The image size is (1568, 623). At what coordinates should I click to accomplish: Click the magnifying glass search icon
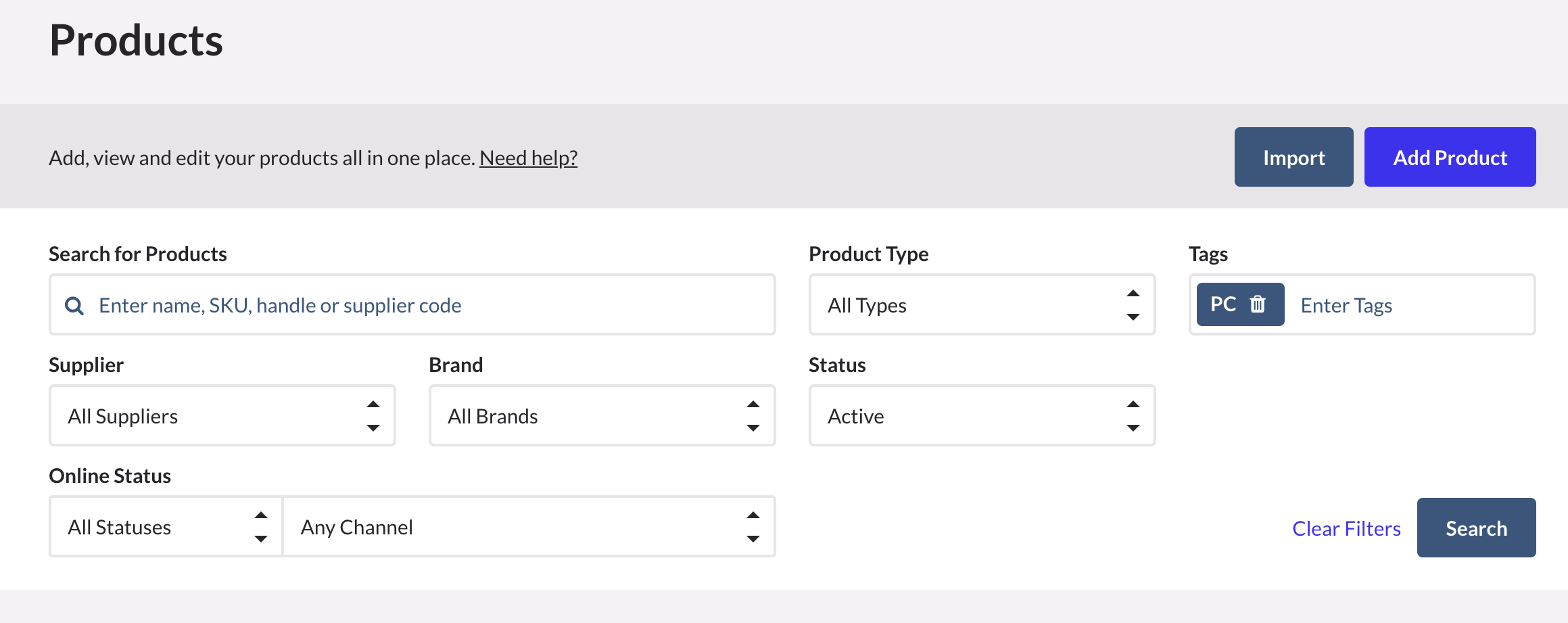pos(74,306)
